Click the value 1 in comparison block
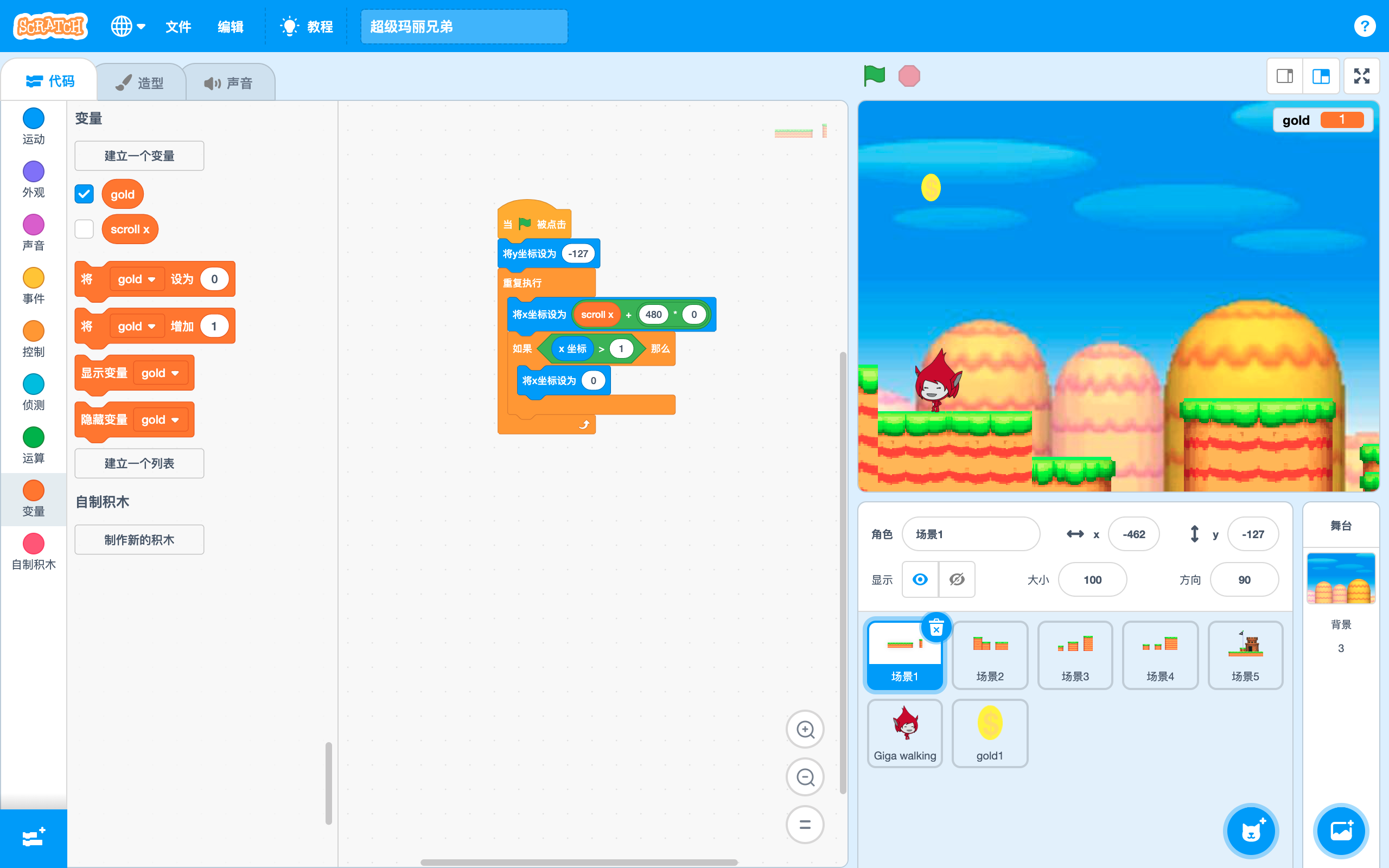The image size is (1389, 868). point(621,348)
